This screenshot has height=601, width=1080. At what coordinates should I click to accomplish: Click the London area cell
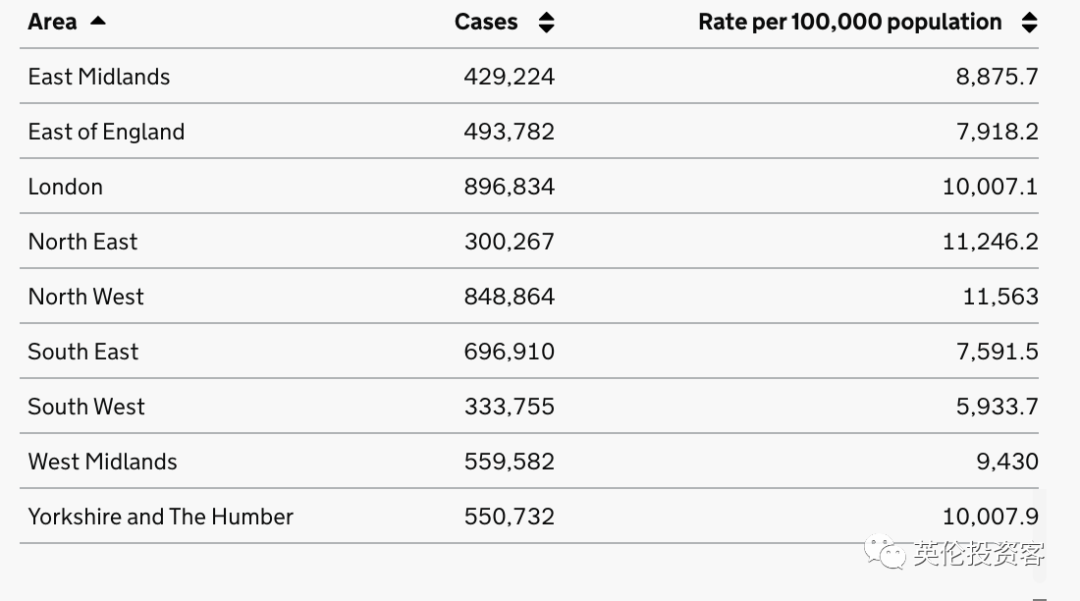tap(65, 187)
